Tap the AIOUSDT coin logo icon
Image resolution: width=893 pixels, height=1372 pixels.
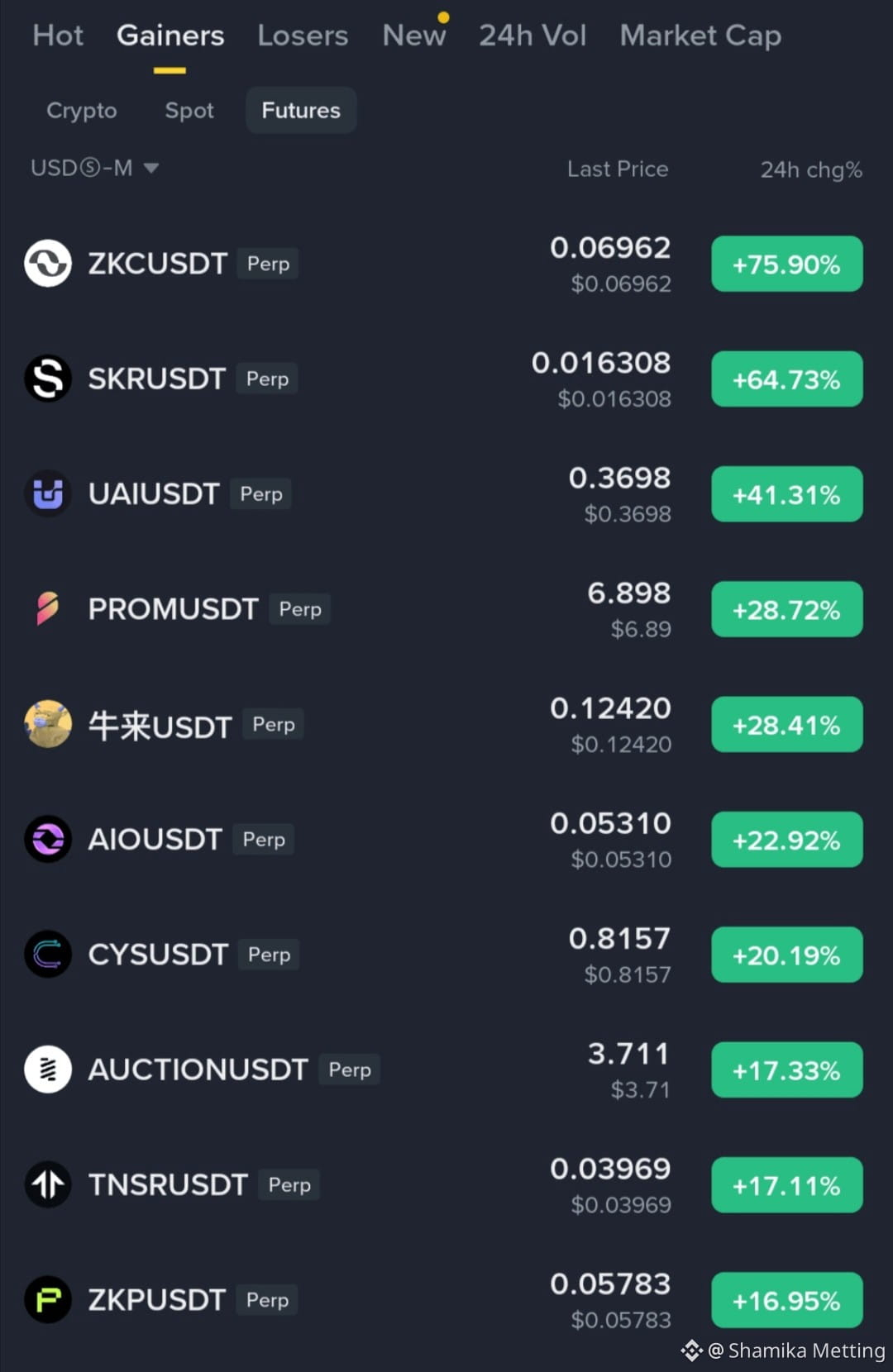(48, 839)
